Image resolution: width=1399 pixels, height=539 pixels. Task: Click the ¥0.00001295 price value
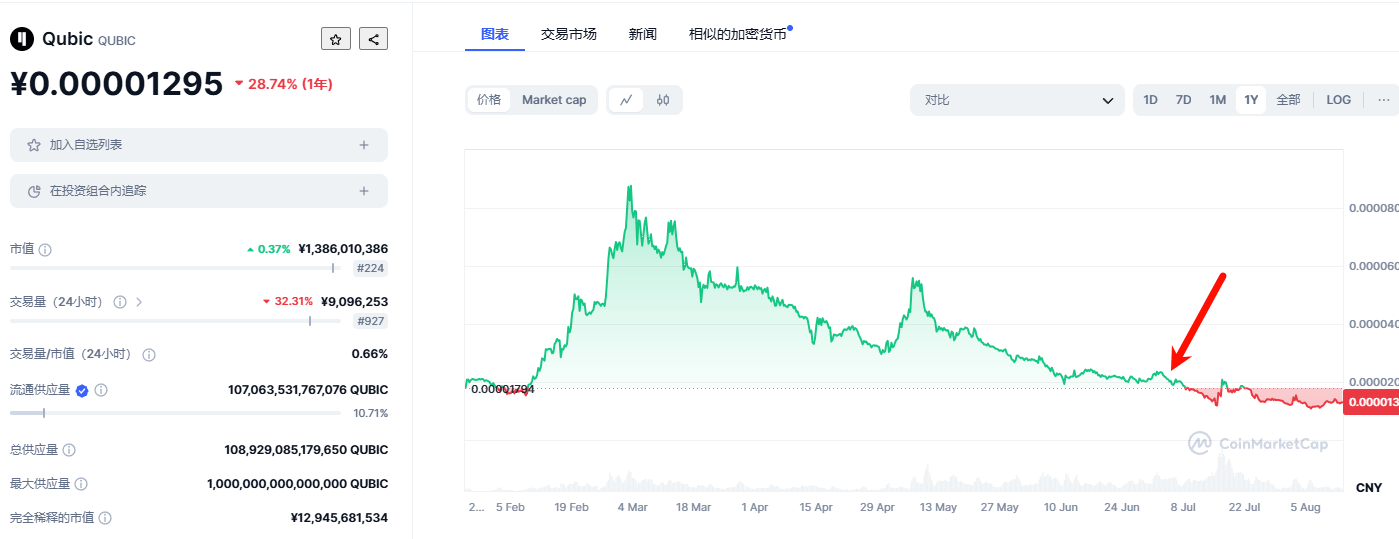(x=116, y=84)
